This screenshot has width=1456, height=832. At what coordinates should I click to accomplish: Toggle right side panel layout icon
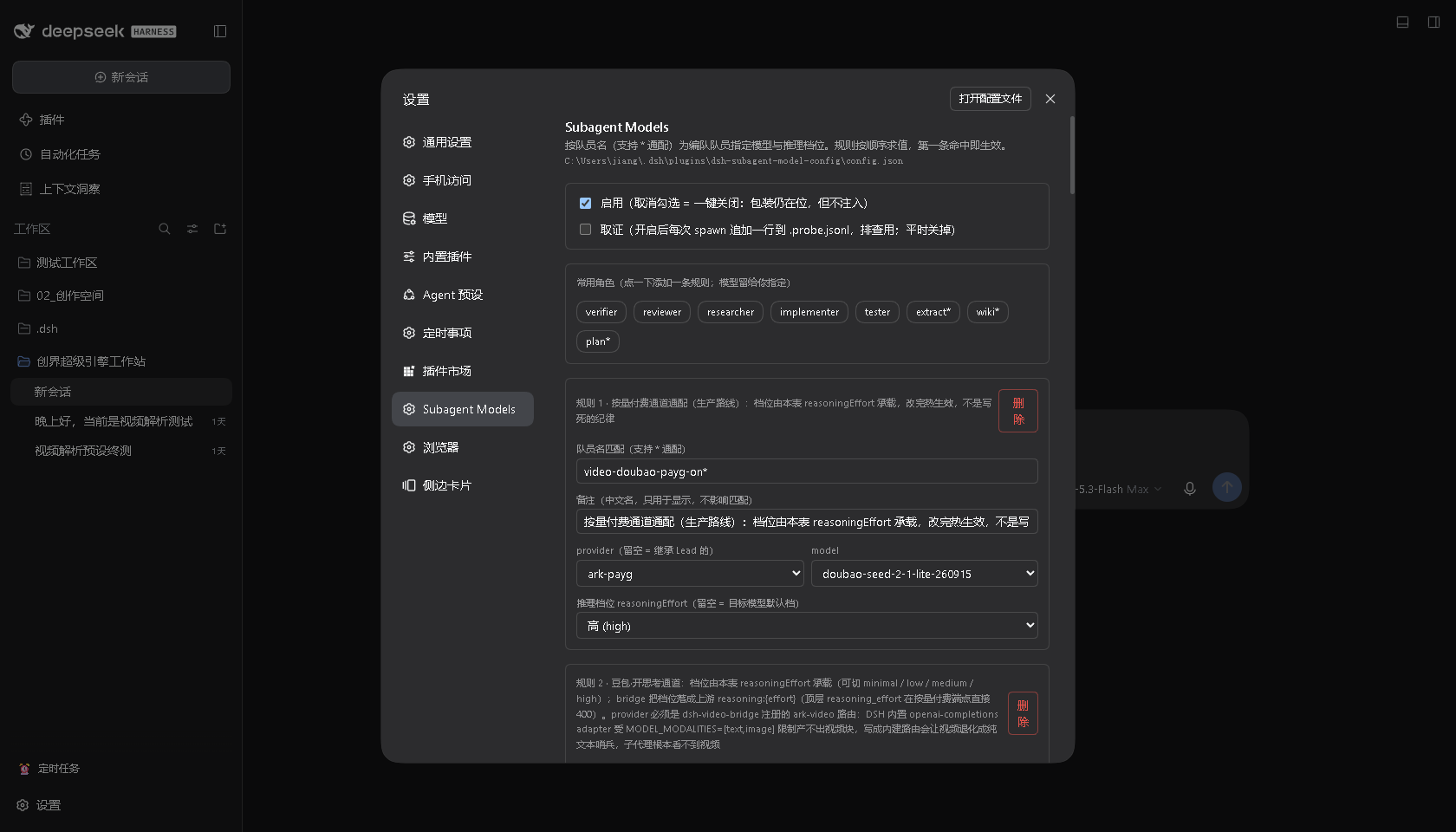click(x=1433, y=23)
